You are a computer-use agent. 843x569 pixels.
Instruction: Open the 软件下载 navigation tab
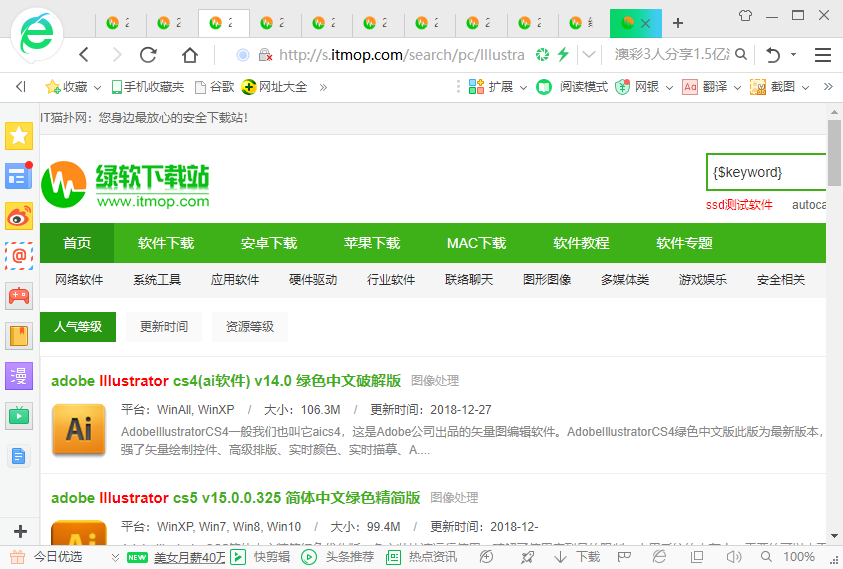click(x=166, y=243)
